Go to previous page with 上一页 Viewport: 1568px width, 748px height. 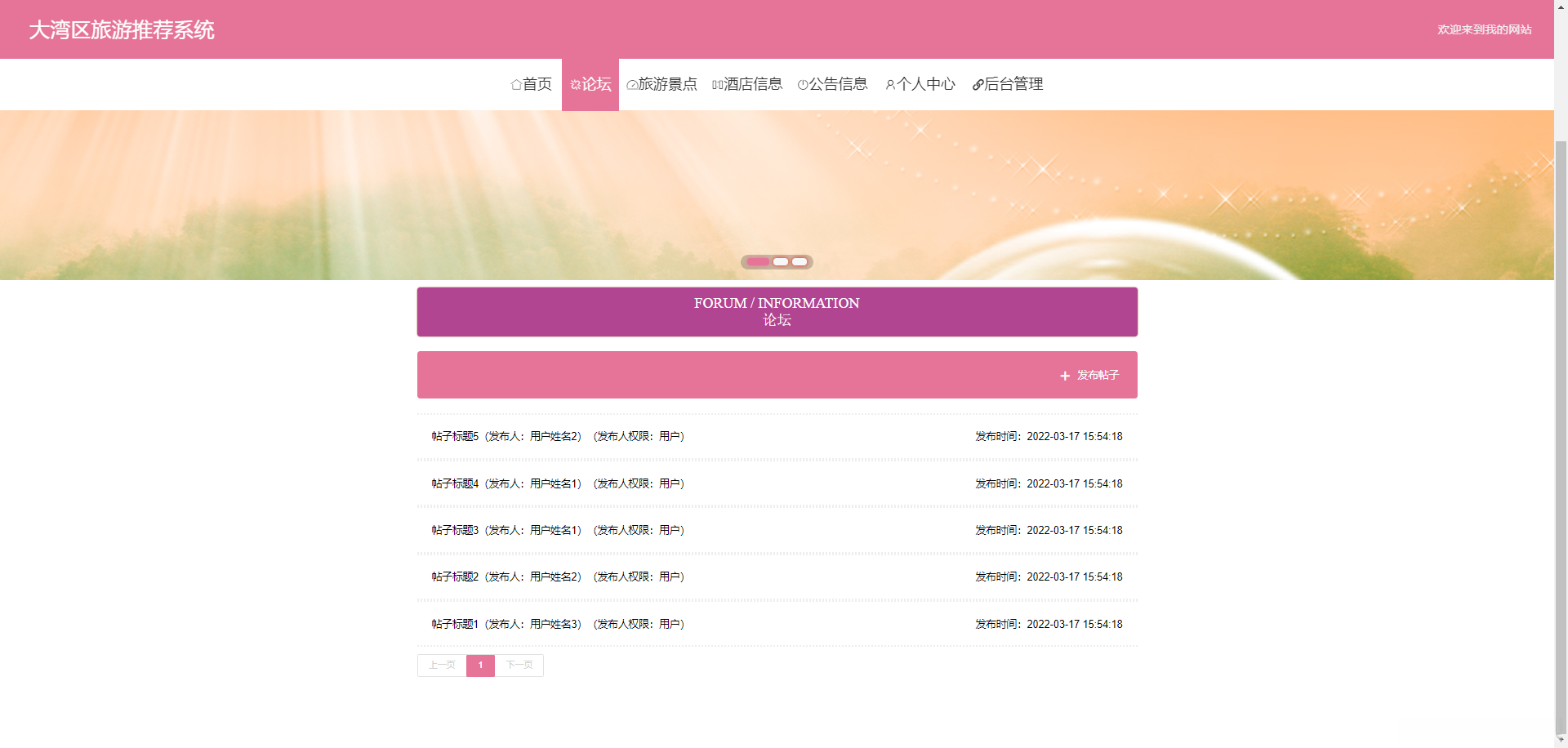point(442,666)
